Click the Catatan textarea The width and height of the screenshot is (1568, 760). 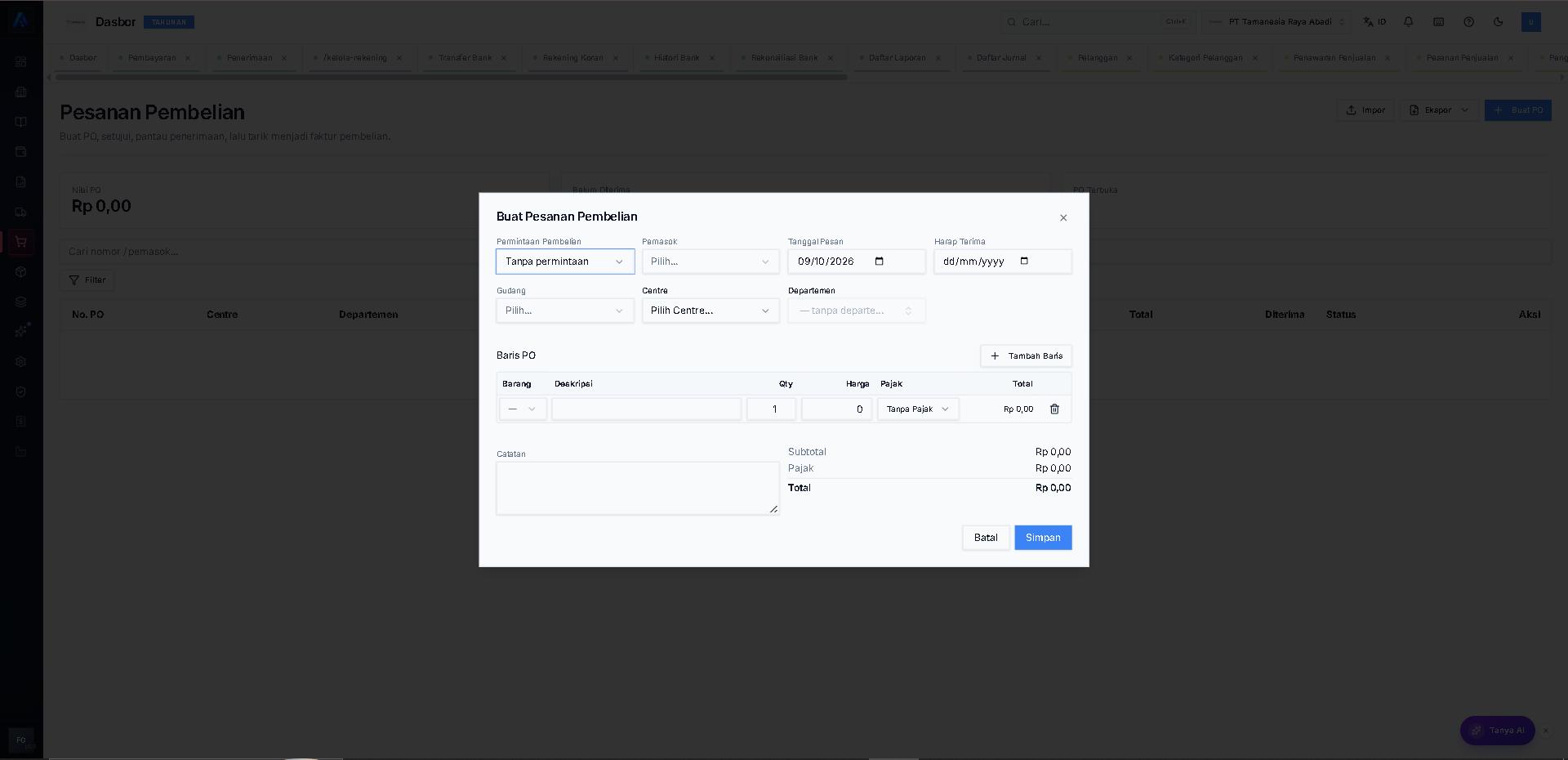click(638, 489)
